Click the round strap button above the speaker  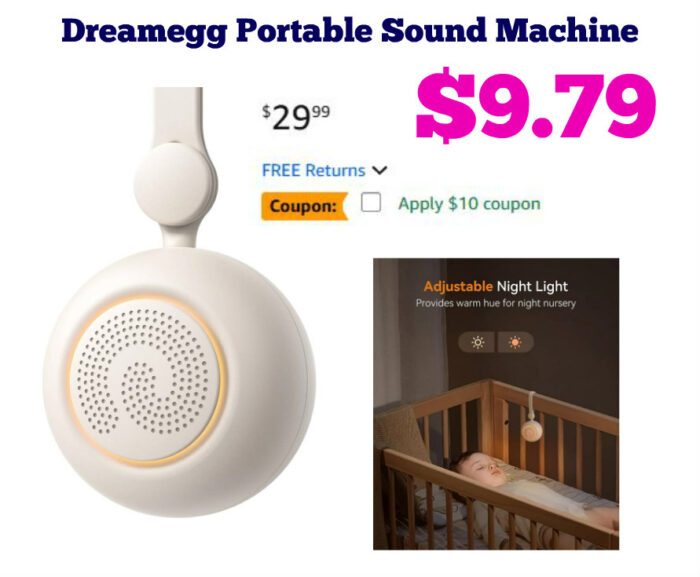coord(174,184)
